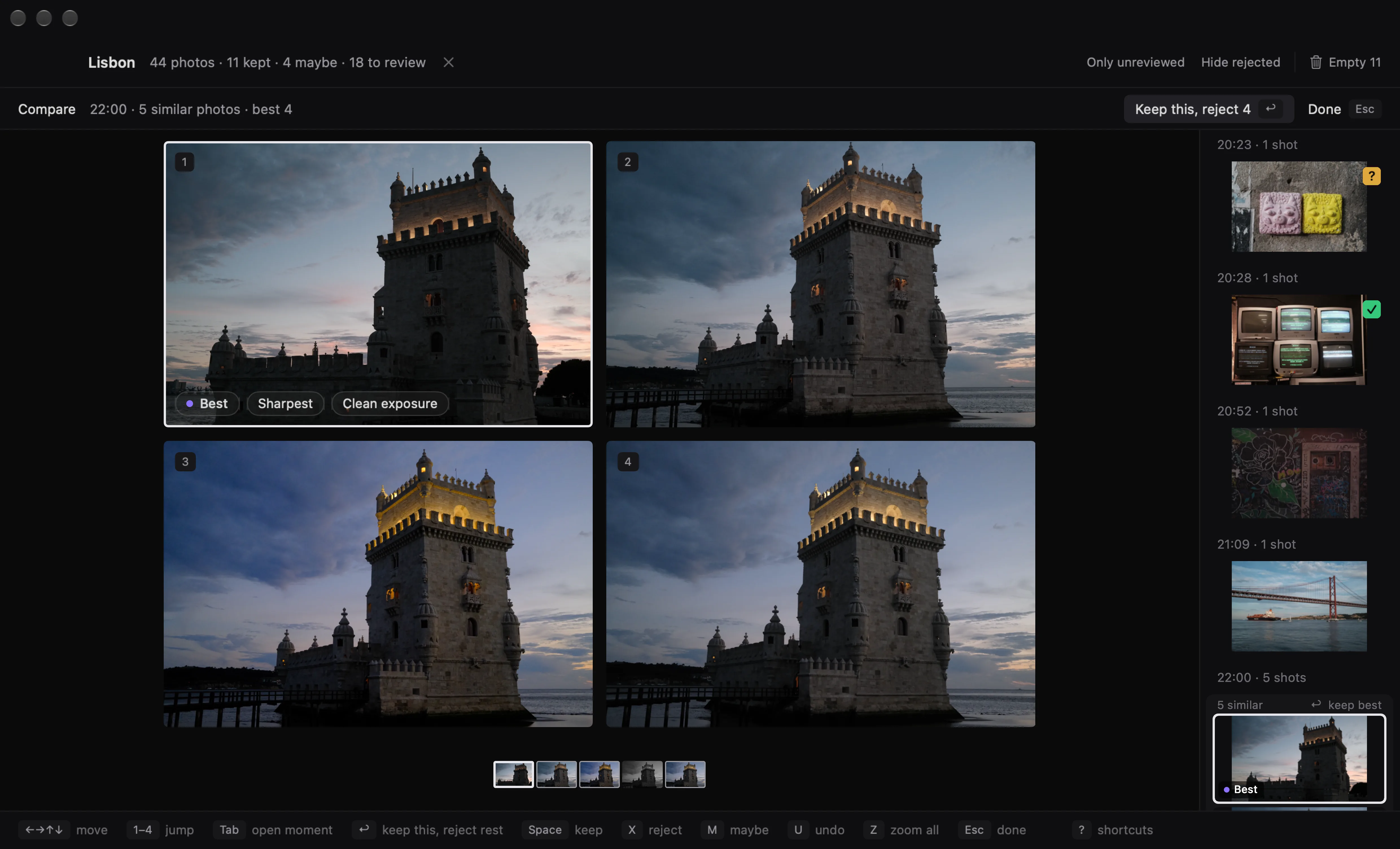Open the 20:23 tile photo in sidebar
This screenshot has width=1400, height=849.
1299,206
